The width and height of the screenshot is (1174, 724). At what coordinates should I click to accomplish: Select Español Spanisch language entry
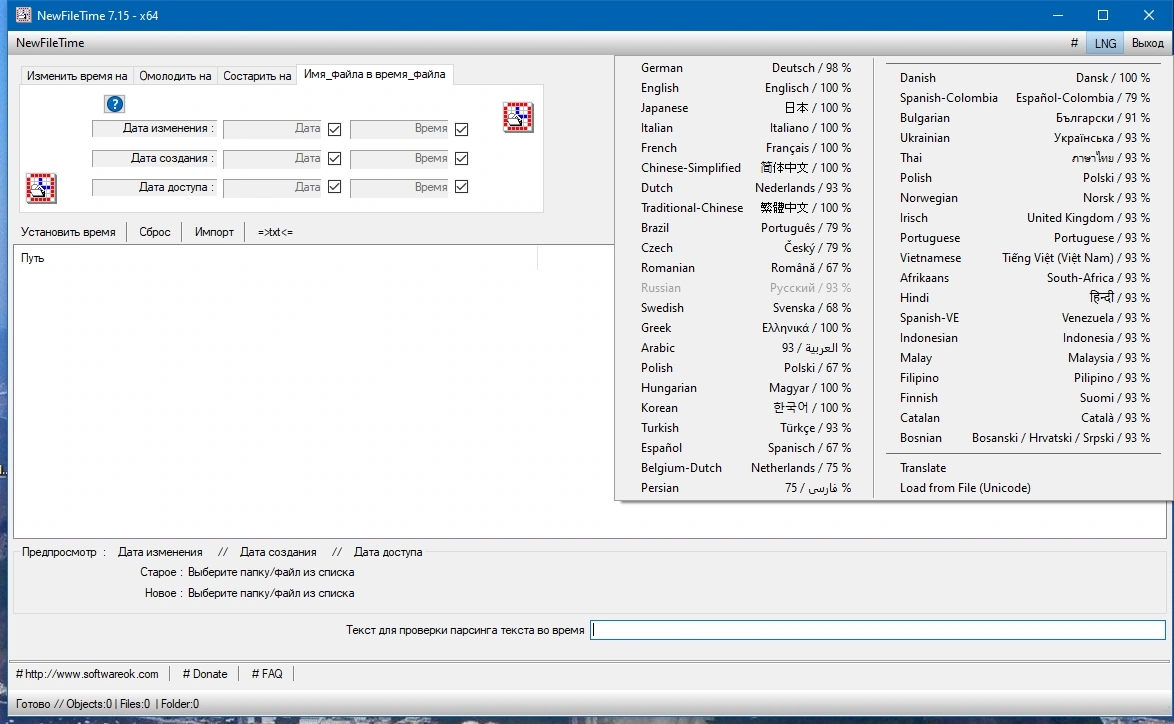pyautogui.click(x=746, y=448)
